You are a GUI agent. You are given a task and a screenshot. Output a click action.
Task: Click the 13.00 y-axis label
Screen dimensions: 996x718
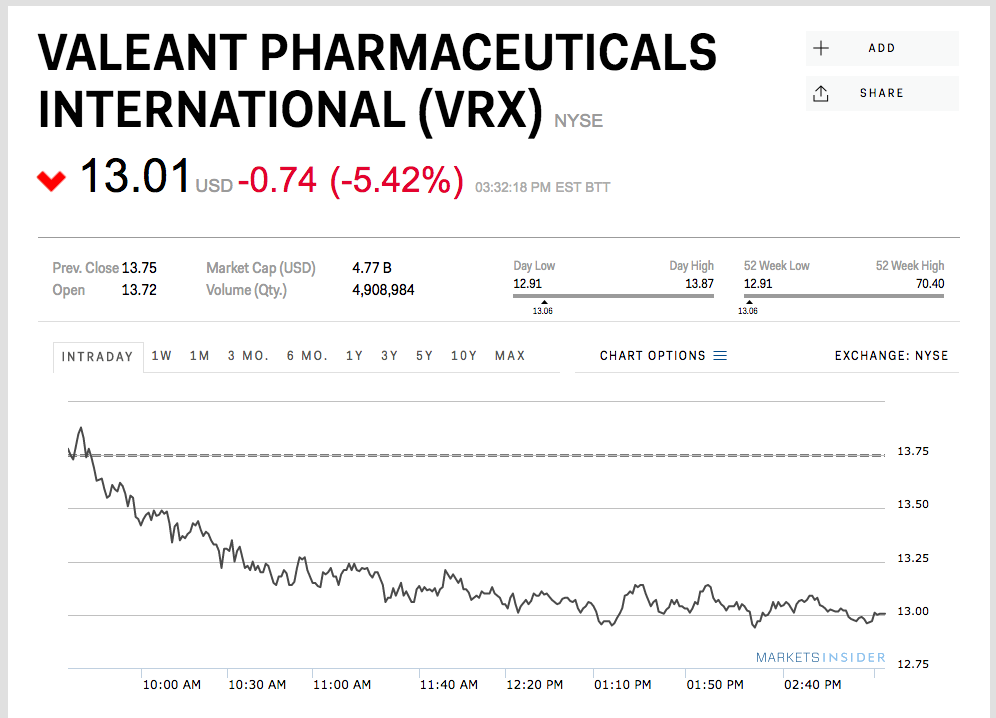913,611
